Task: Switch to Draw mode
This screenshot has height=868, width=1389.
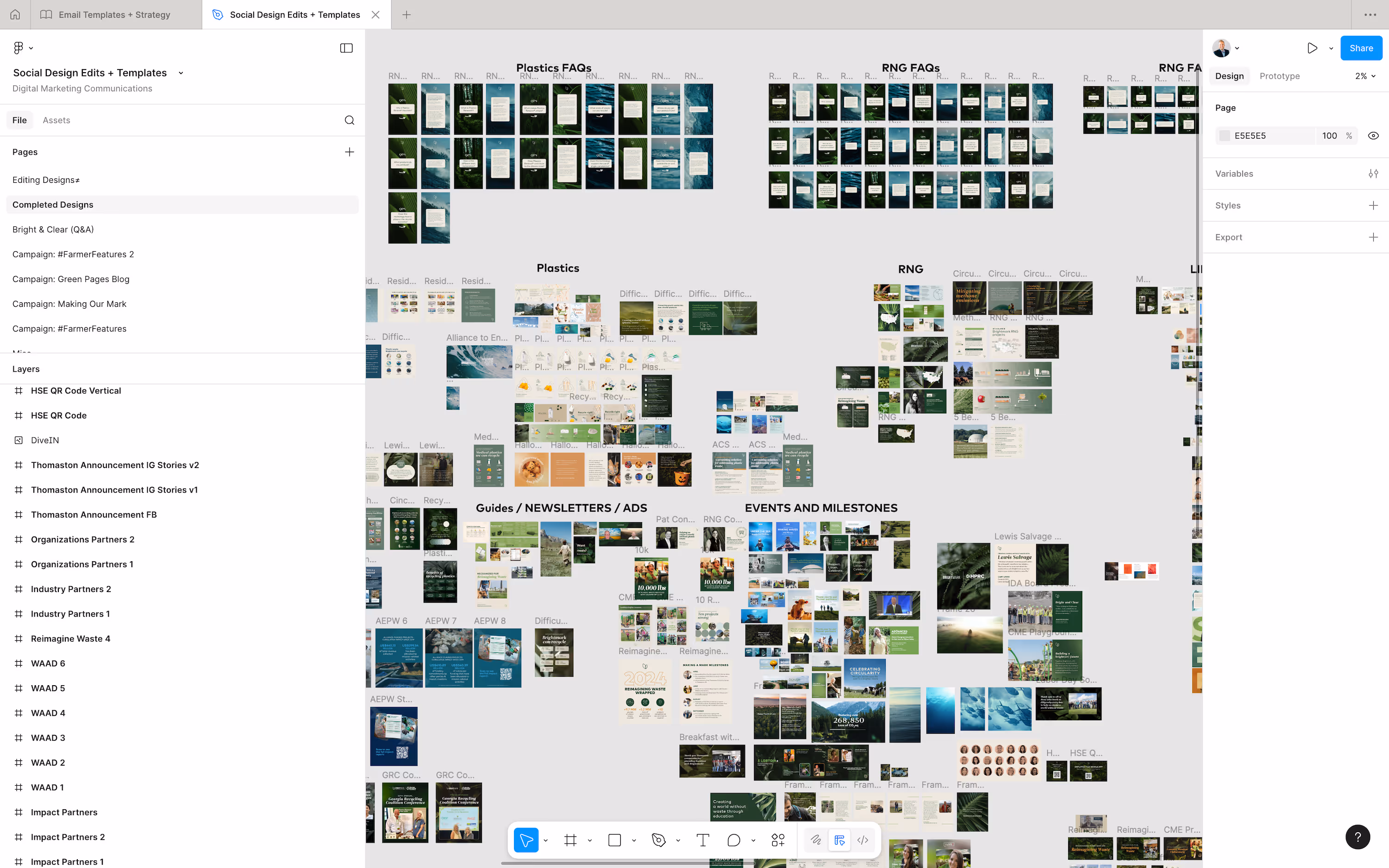Action: coord(816,840)
